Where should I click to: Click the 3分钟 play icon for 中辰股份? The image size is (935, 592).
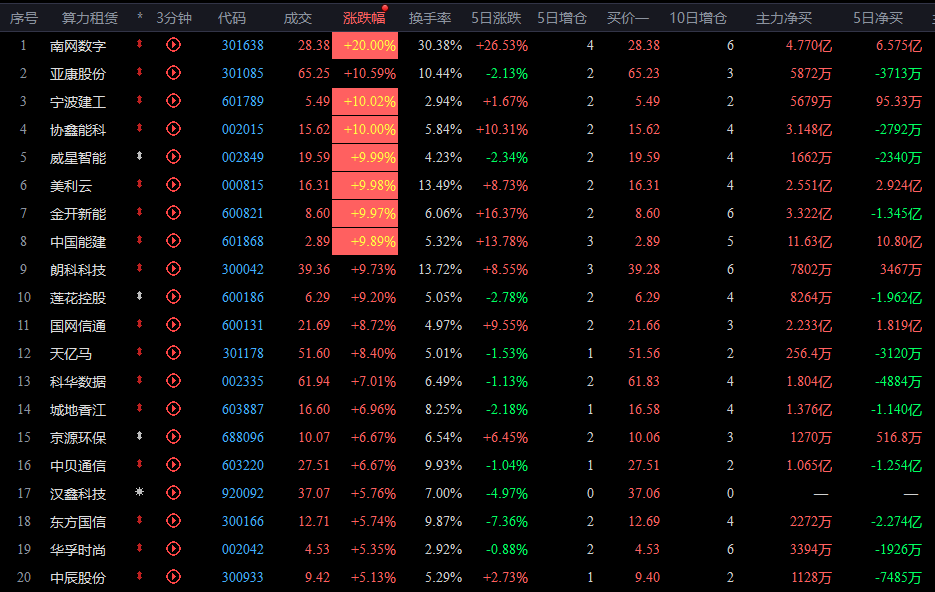click(173, 577)
